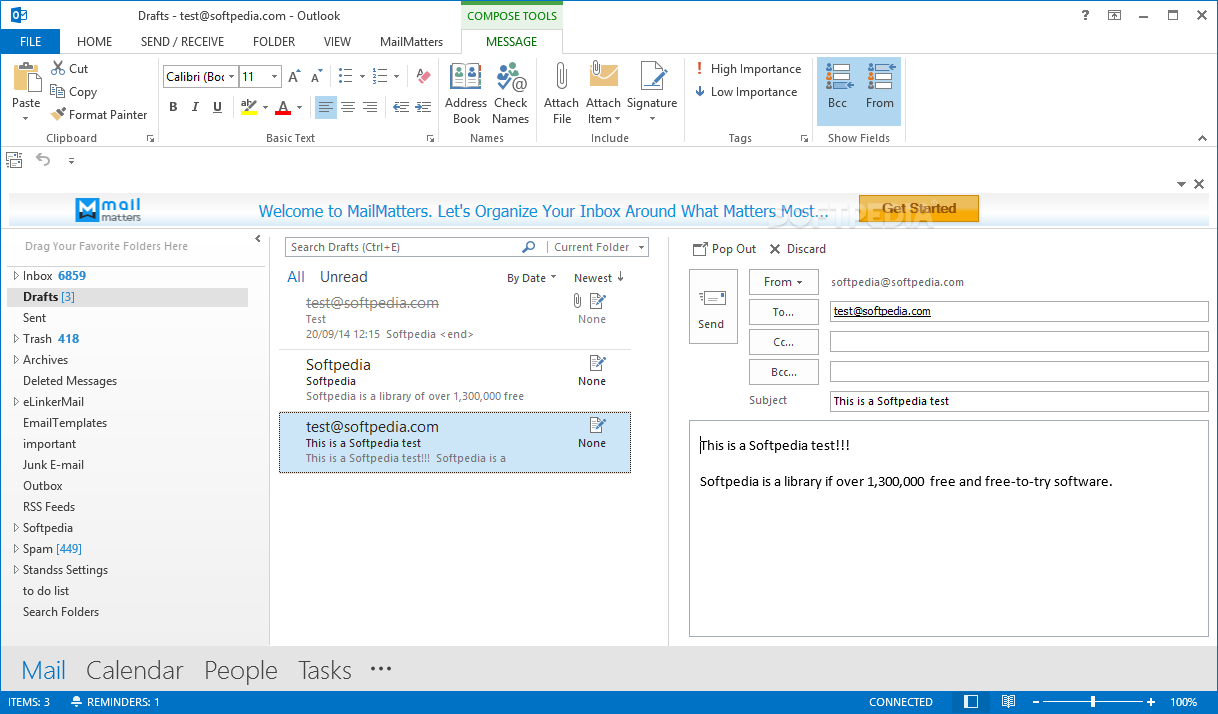Expand the Inbox folder
Screen dimensions: 1218x714
point(16,276)
